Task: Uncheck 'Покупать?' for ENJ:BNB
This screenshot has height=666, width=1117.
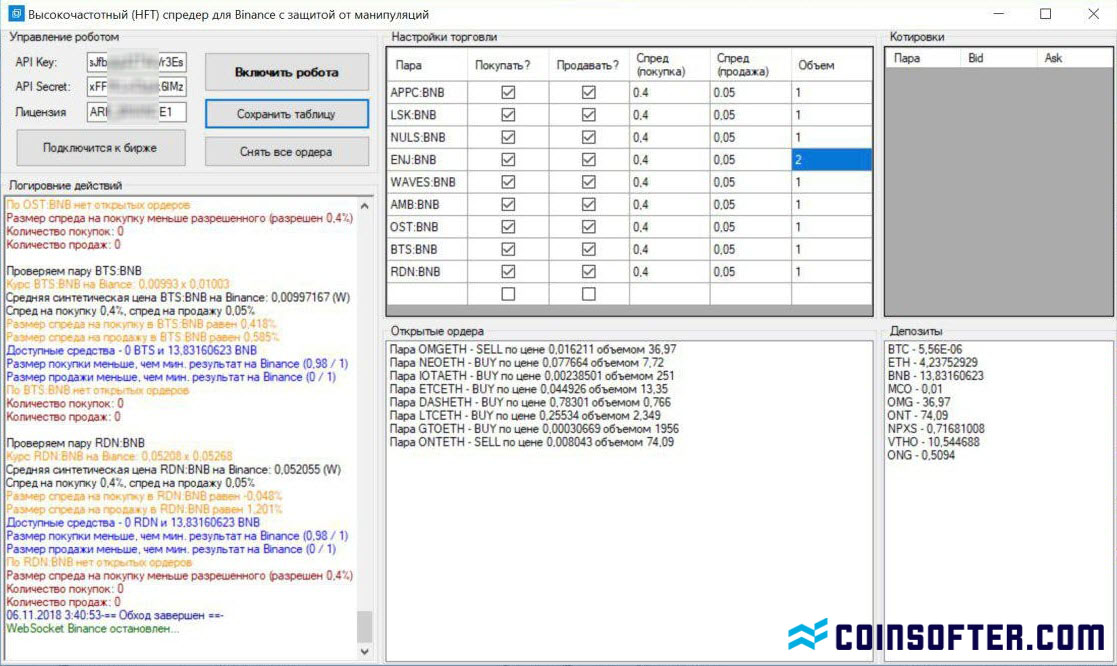Action: [508, 160]
